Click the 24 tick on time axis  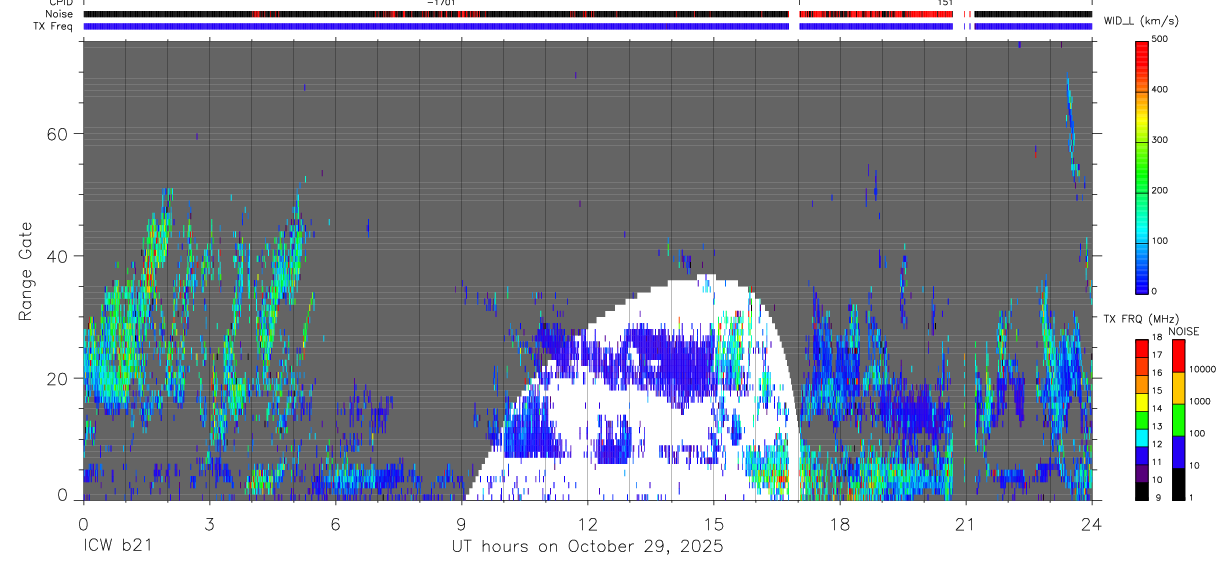pos(1091,523)
